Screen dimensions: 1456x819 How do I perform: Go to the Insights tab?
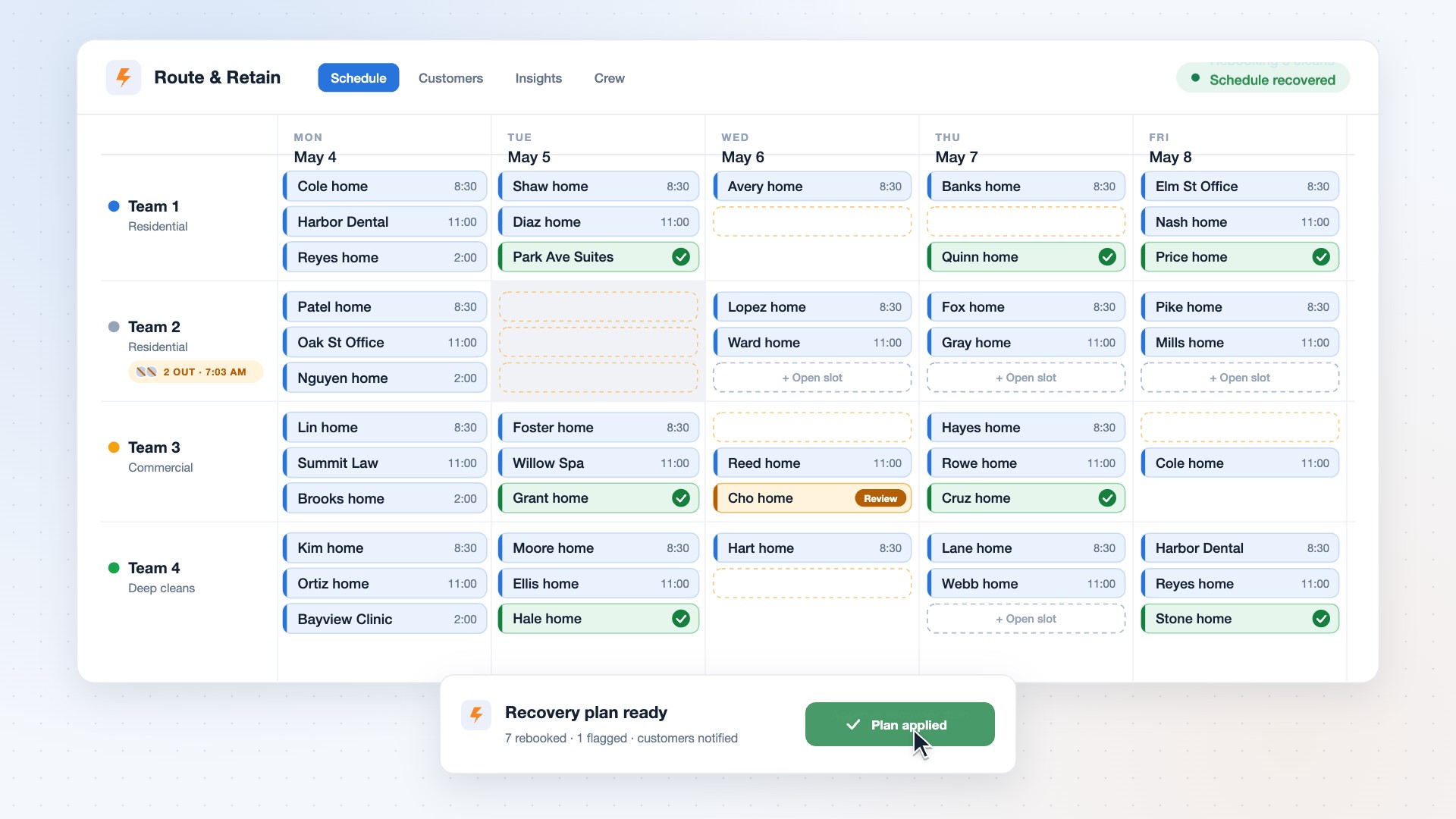pos(538,77)
